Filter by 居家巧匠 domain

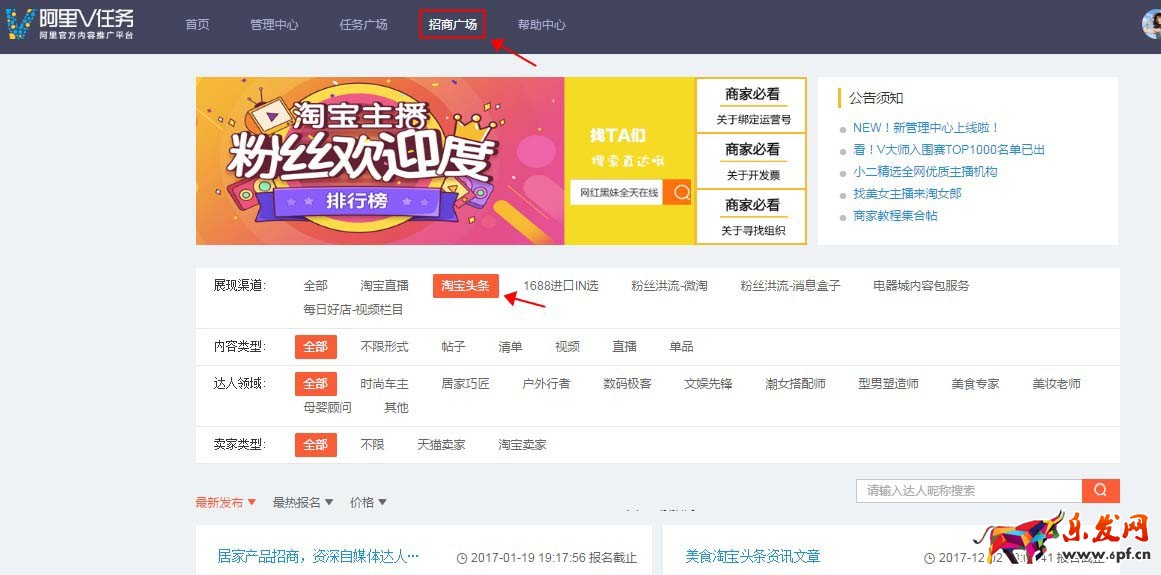[x=465, y=384]
